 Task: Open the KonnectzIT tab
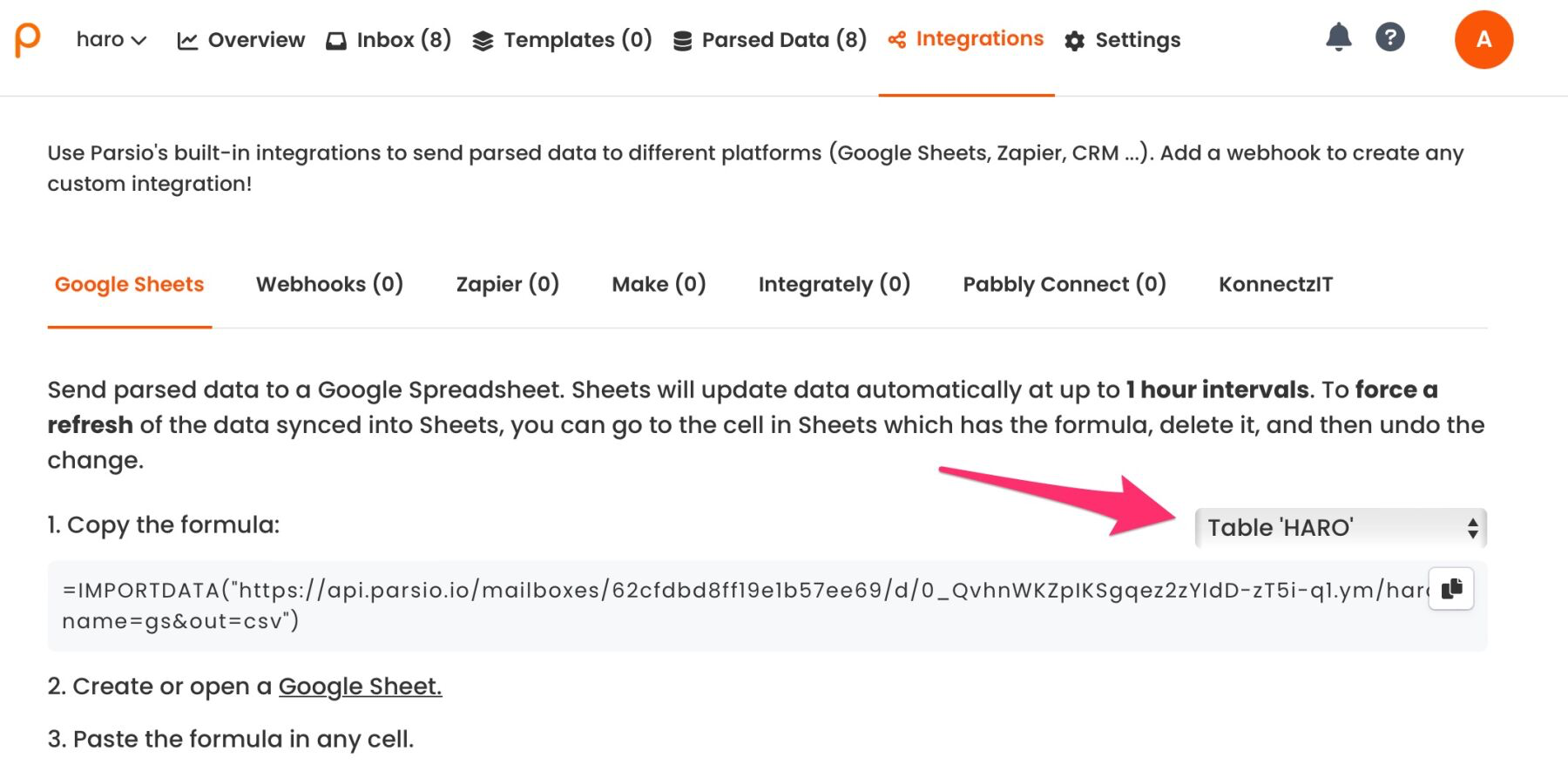1275,285
